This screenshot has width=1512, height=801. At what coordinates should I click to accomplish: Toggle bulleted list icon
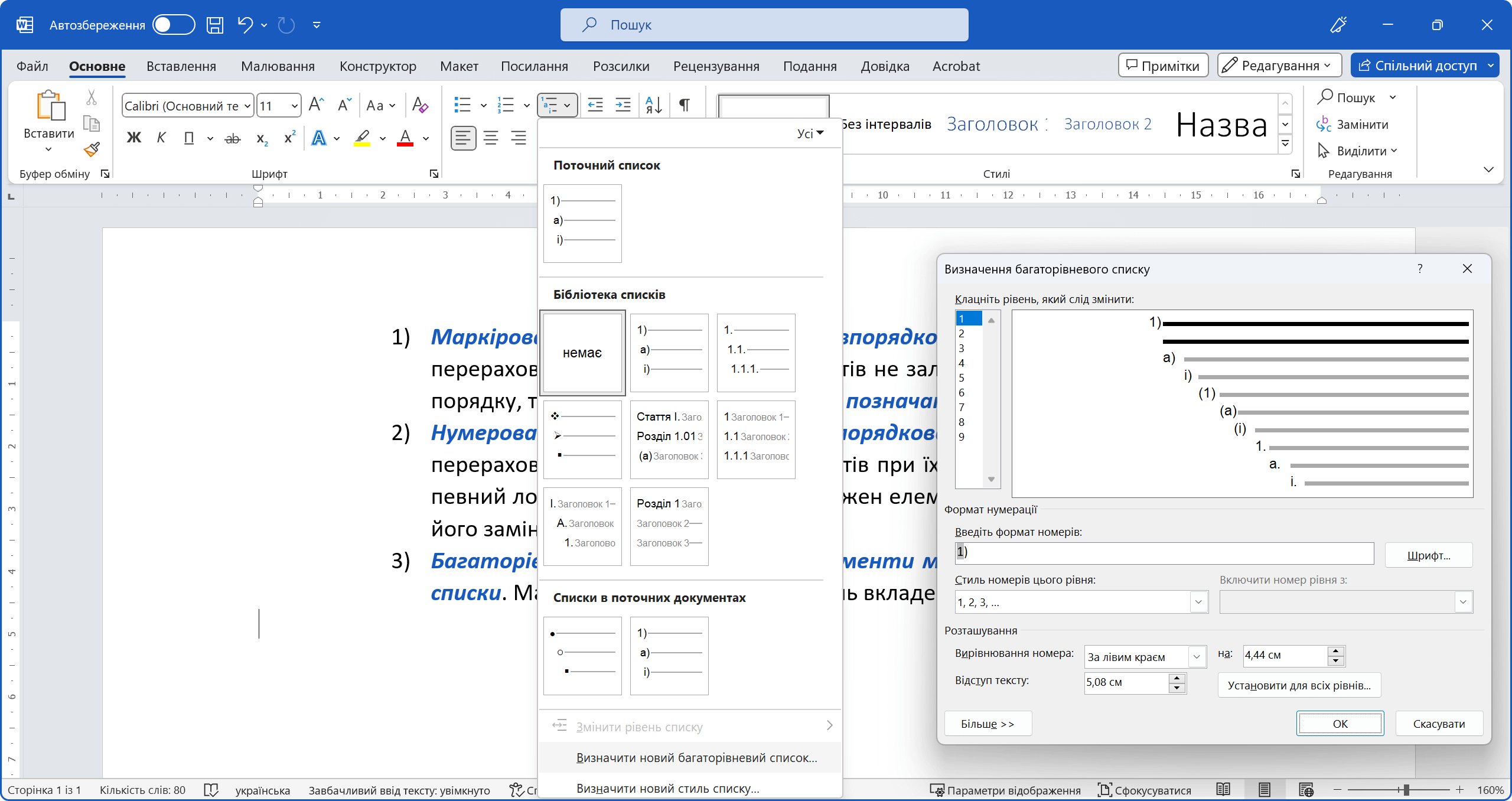point(462,105)
